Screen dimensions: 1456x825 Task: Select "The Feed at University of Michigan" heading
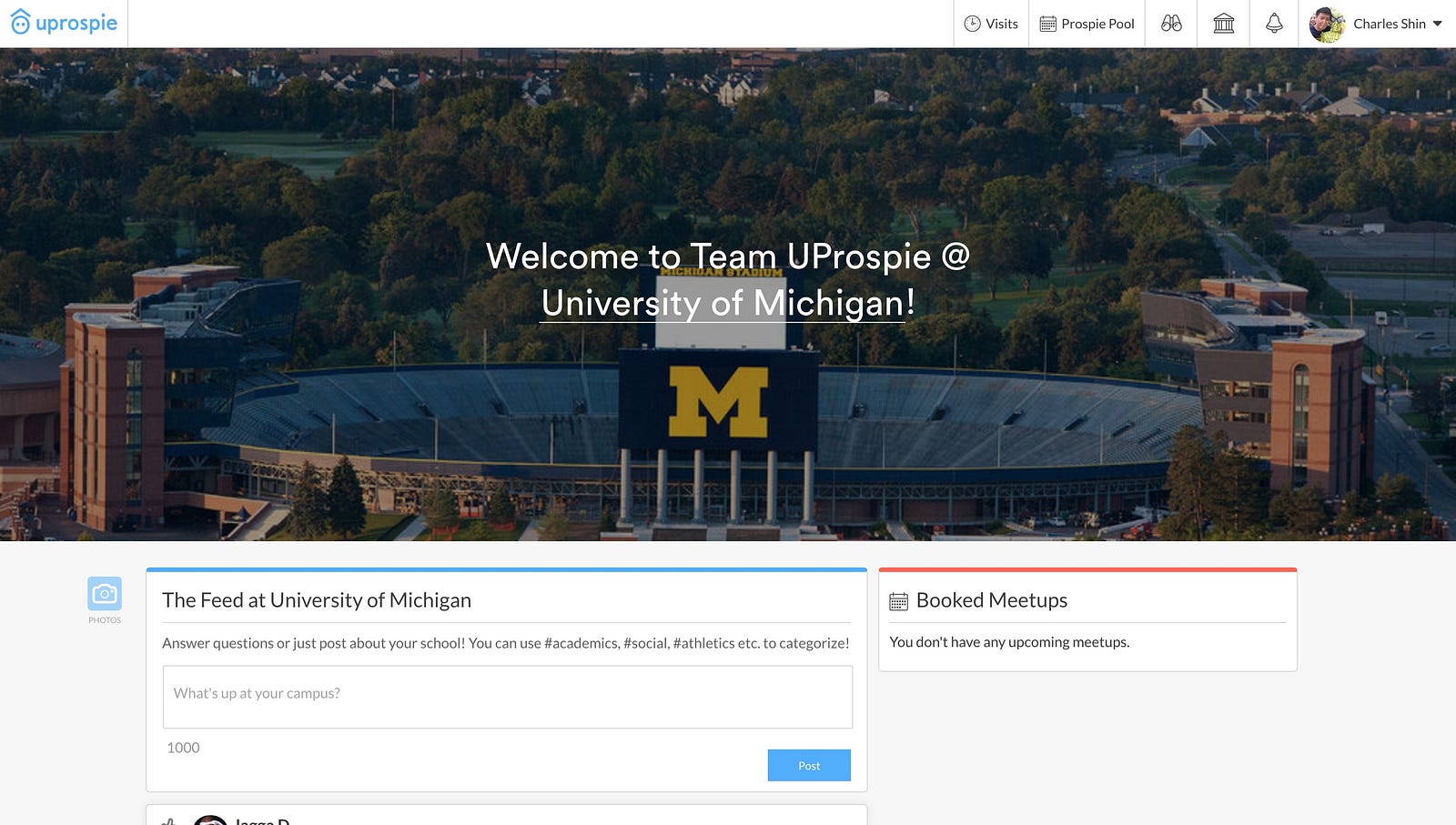317,600
